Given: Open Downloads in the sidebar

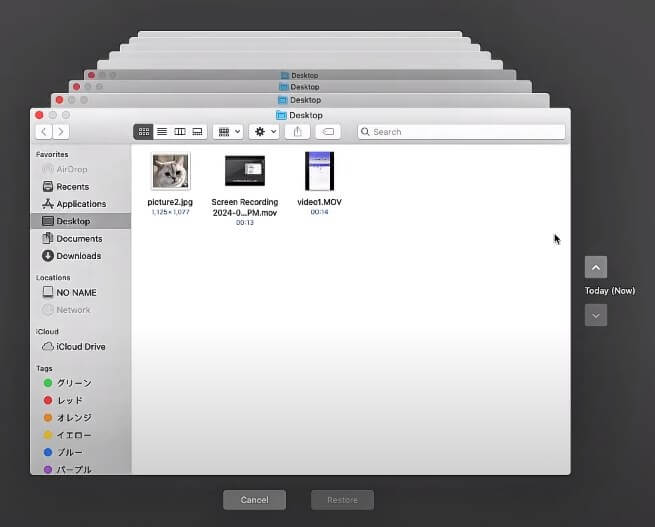Looking at the screenshot, I should (81, 256).
